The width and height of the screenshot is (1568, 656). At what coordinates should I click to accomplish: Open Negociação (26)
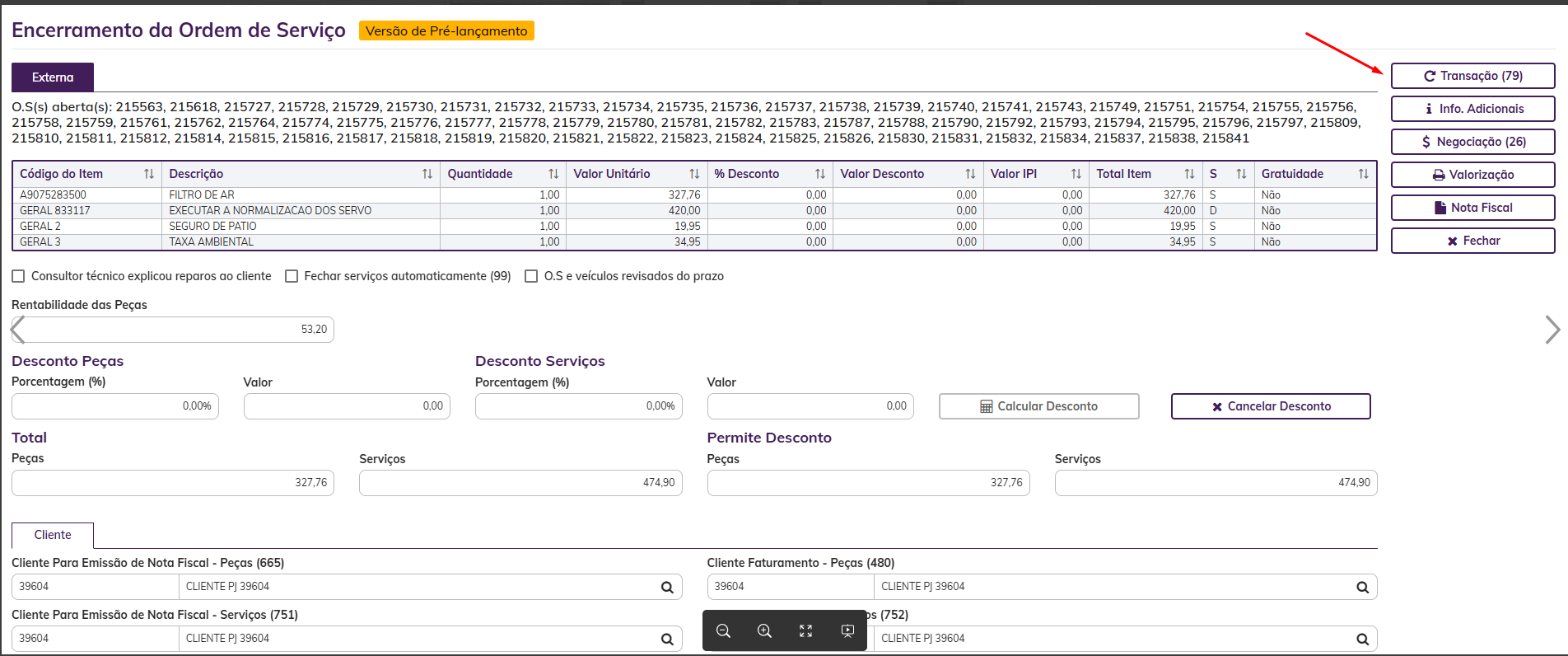click(1473, 142)
